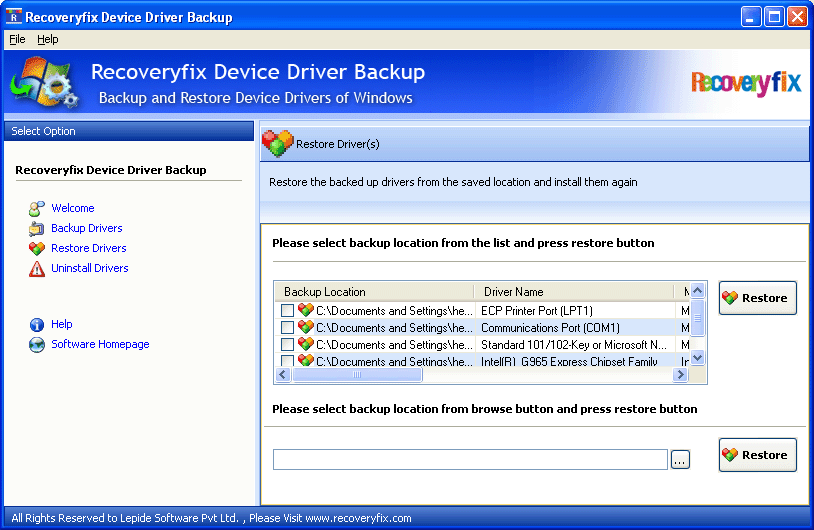
Task: Minimize the Recoveryfix window
Action: click(751, 17)
